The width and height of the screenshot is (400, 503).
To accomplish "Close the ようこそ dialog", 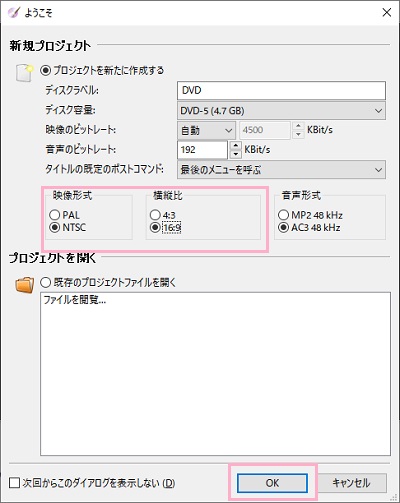I will [x=387, y=13].
